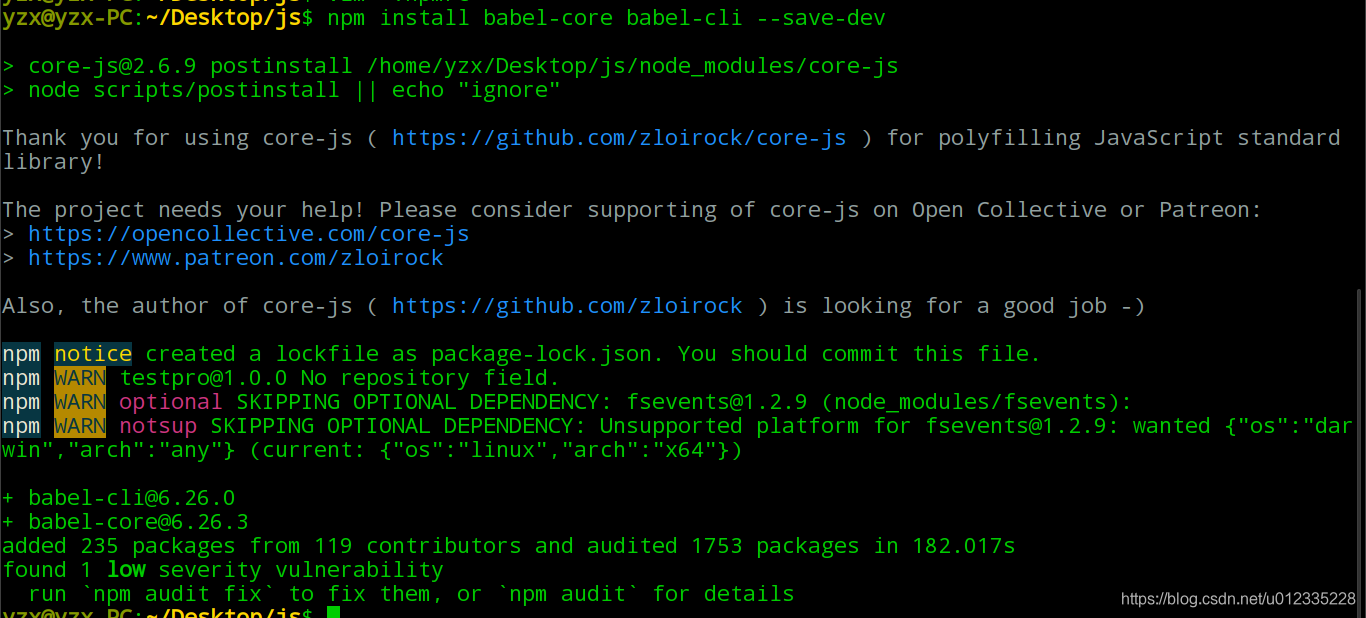The height and width of the screenshot is (618, 1366).
Task: Click 'The project needs your help!' sentence
Action: (x=184, y=210)
